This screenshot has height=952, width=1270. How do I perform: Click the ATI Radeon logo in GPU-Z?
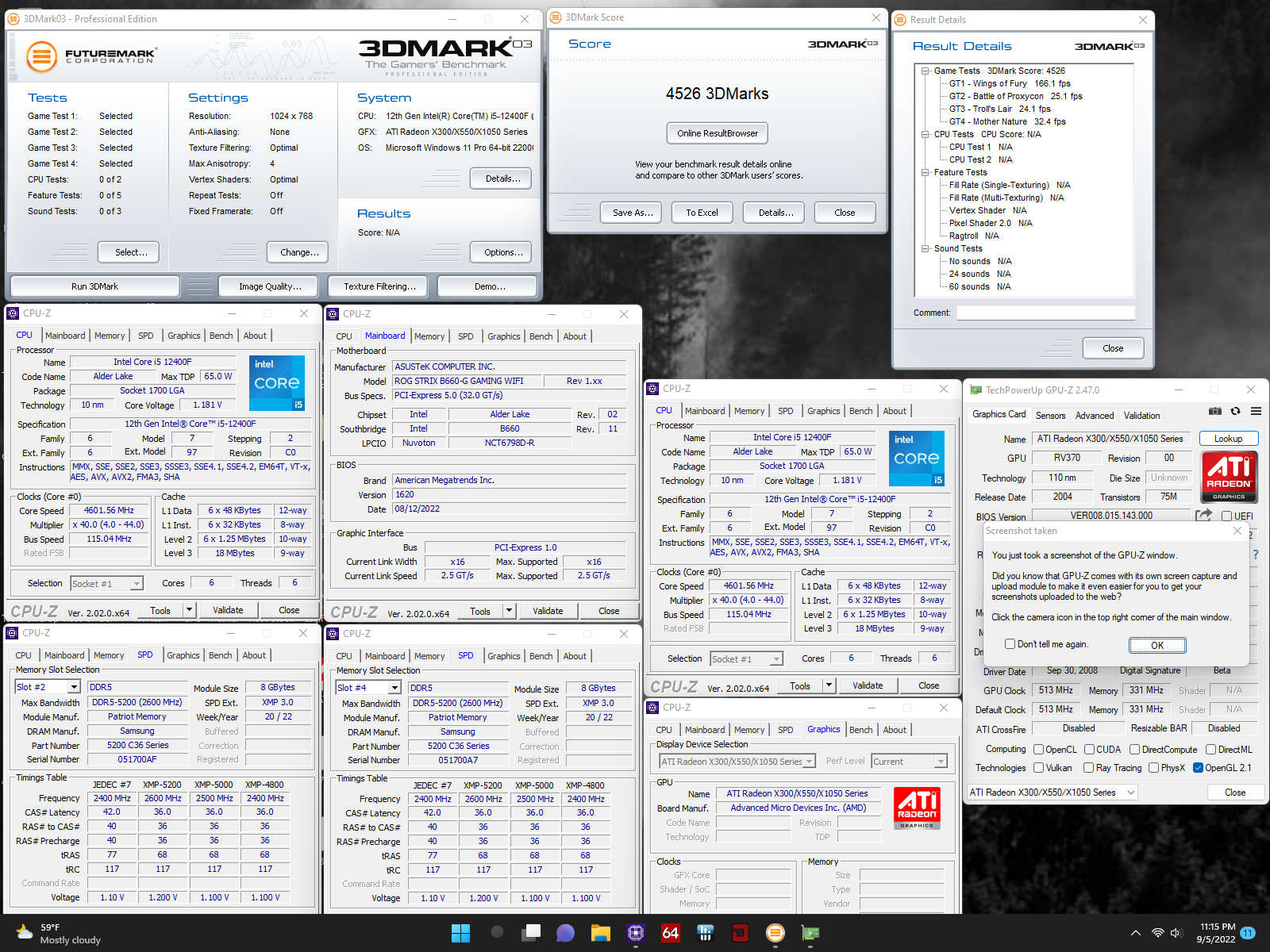1229,477
